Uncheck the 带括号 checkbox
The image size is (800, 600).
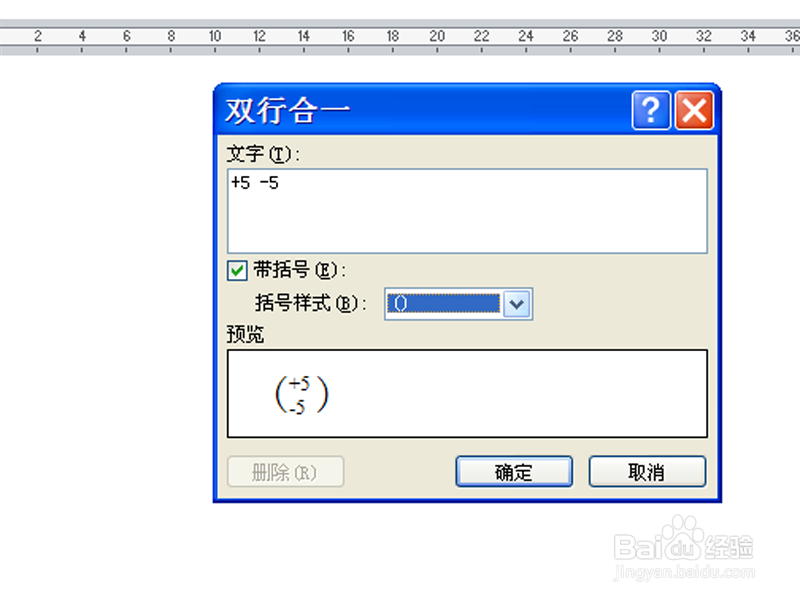[237, 270]
